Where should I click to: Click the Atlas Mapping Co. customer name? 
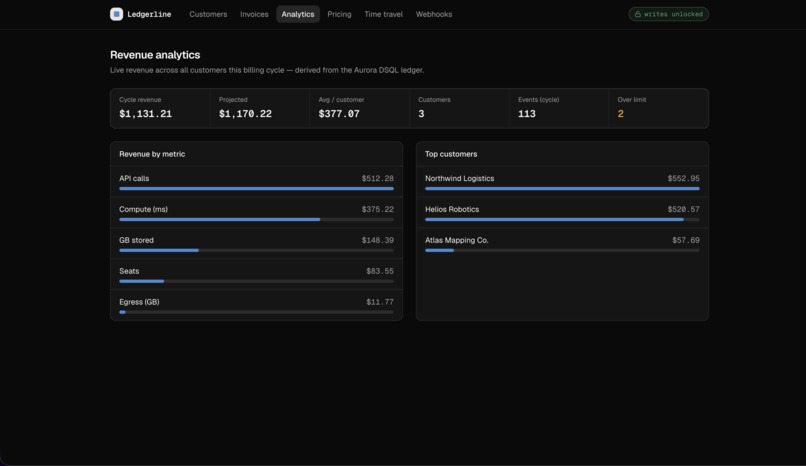pyautogui.click(x=456, y=240)
